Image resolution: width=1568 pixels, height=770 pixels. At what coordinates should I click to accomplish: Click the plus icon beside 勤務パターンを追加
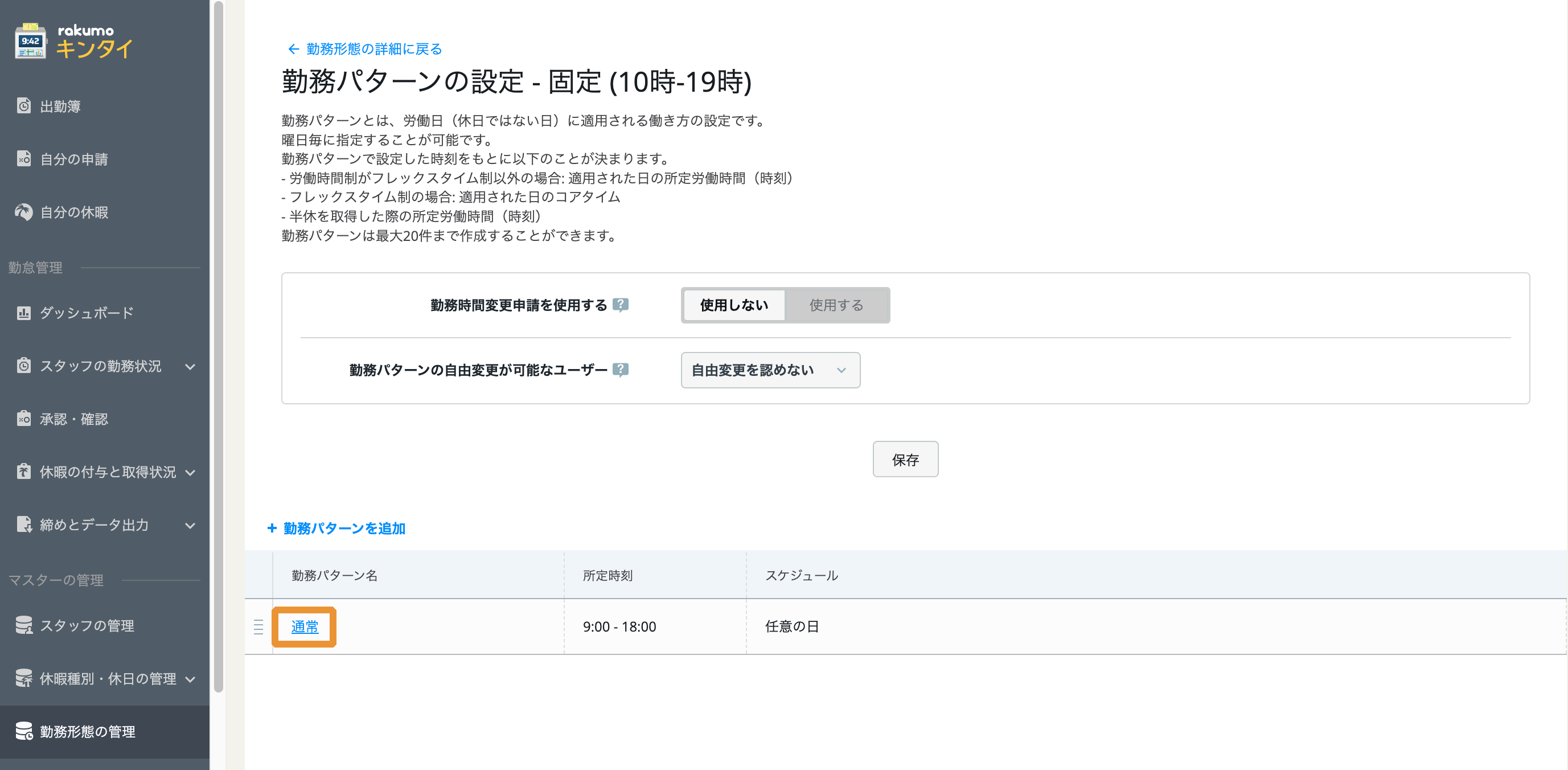pyautogui.click(x=272, y=528)
